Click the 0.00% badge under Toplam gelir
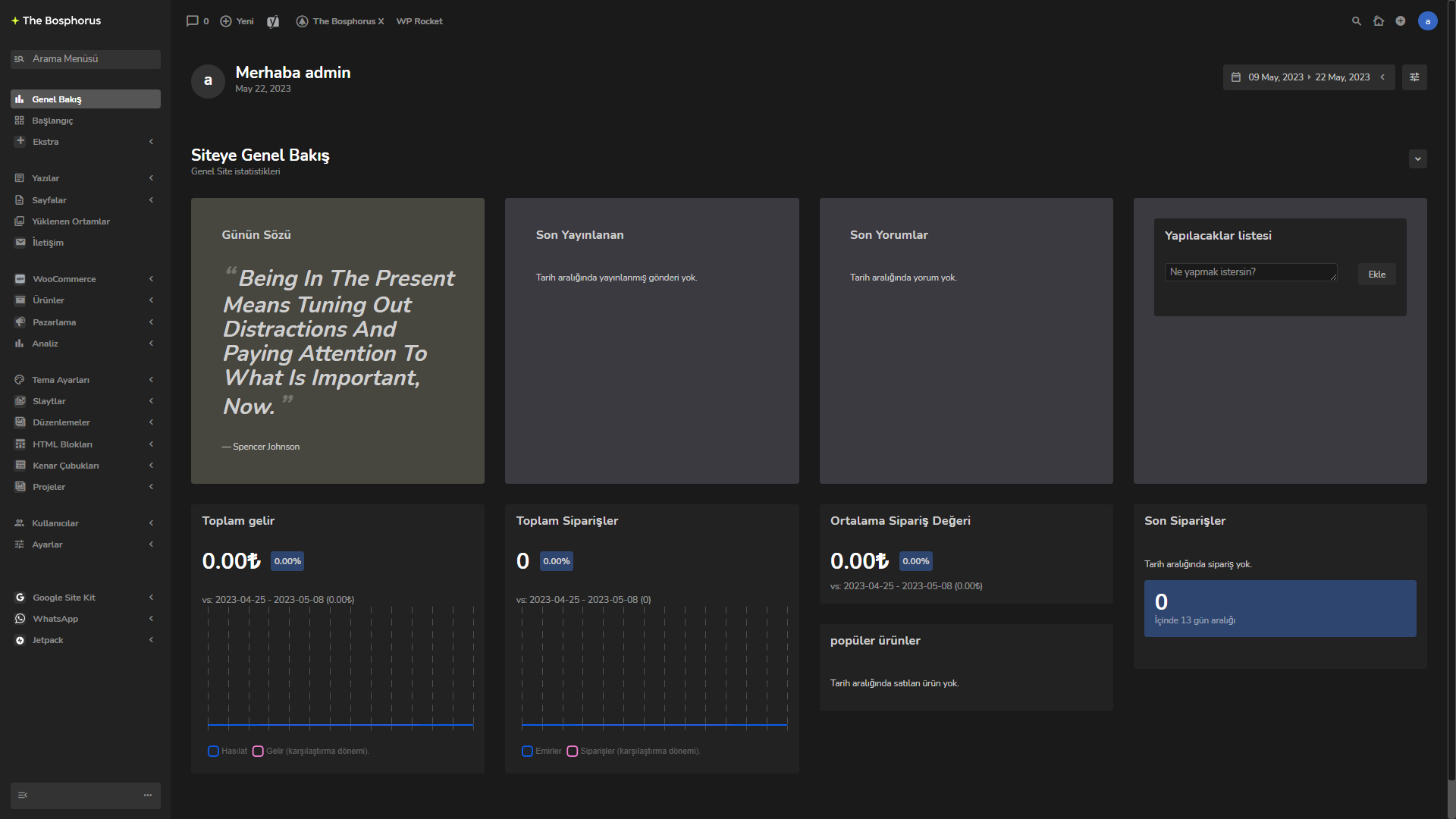 pos(287,561)
